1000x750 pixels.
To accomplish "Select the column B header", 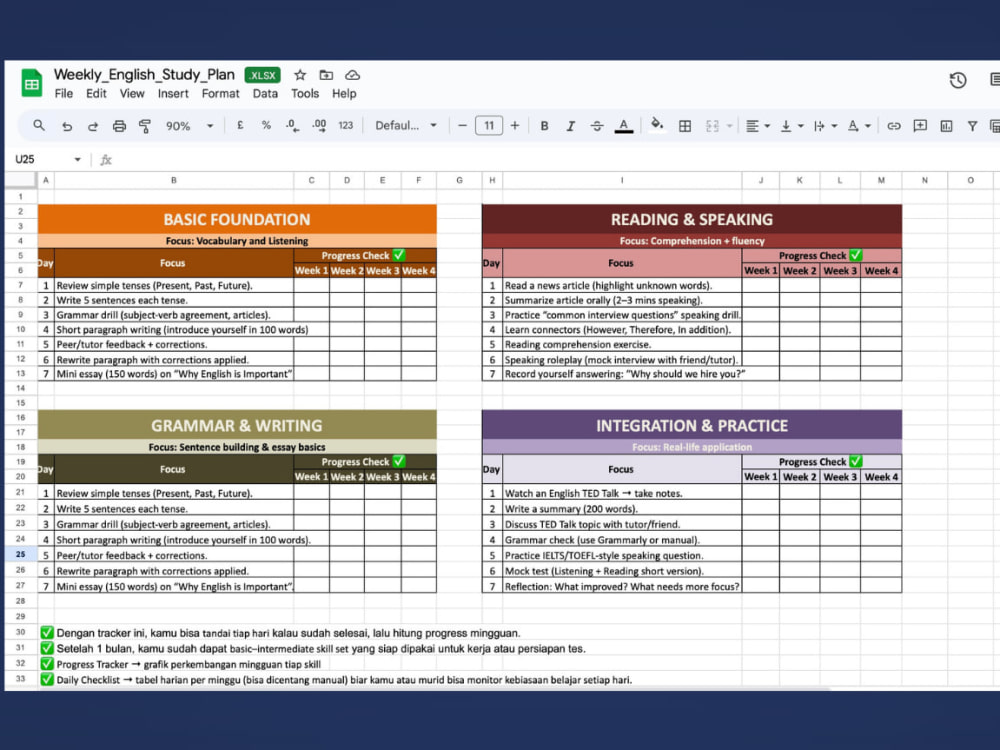I will pyautogui.click(x=173, y=180).
